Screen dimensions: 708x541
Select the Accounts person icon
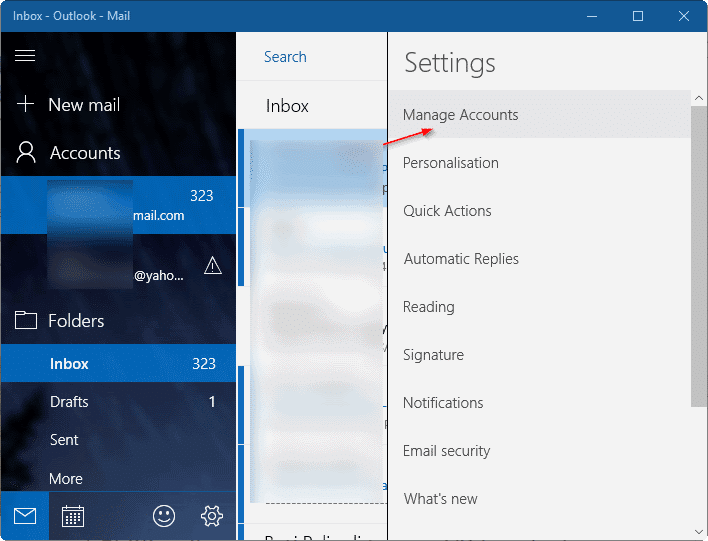click(26, 152)
